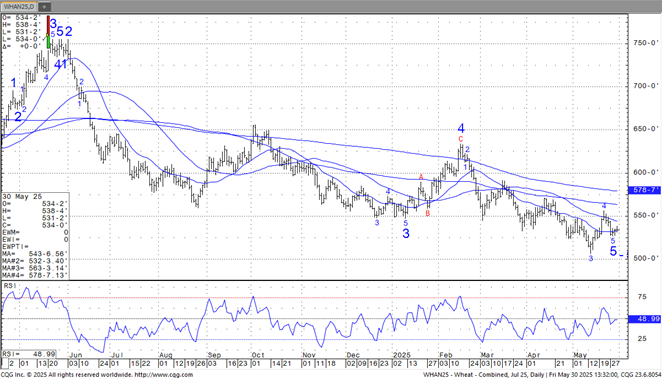This screenshot has height=379, width=662.
Task: Click the 550-0 price axis label
Action: (x=645, y=215)
